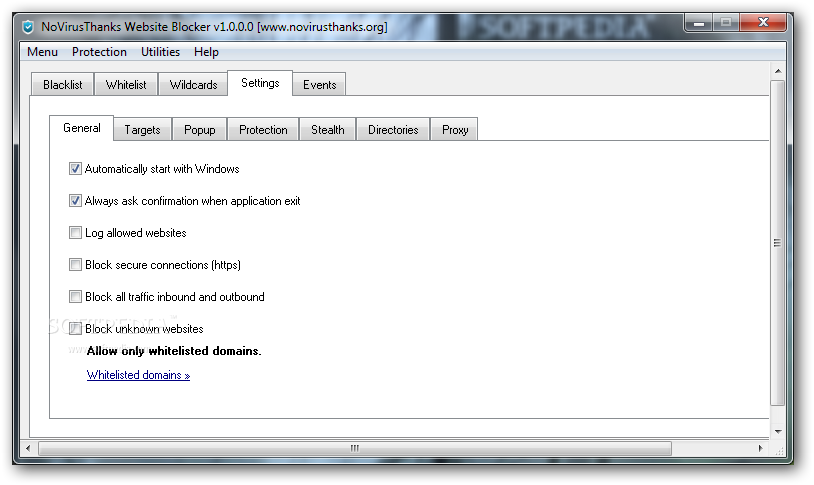Open the Stealth settings sub-tab
The width and height of the screenshot is (814, 485).
(328, 130)
